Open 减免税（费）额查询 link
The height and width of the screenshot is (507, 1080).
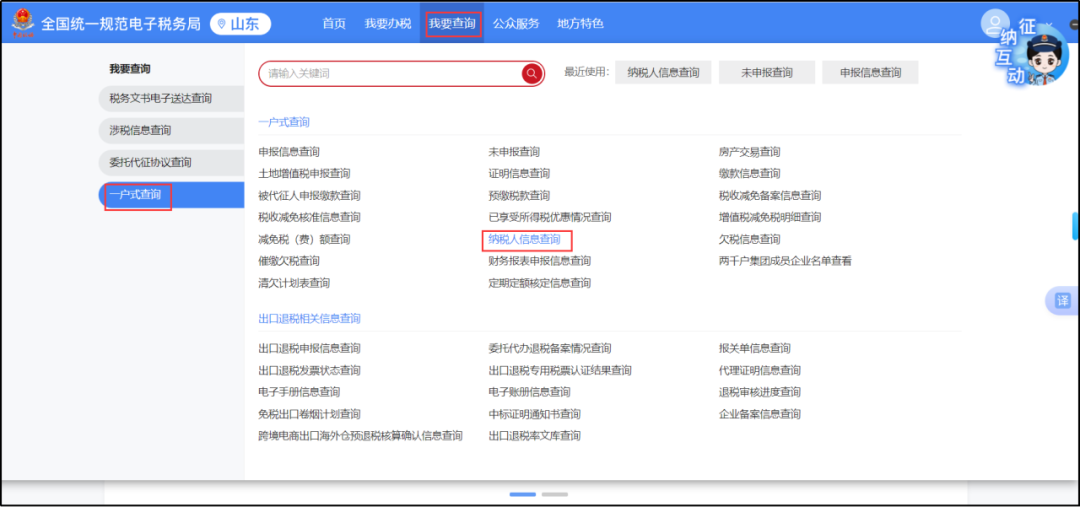(x=304, y=240)
